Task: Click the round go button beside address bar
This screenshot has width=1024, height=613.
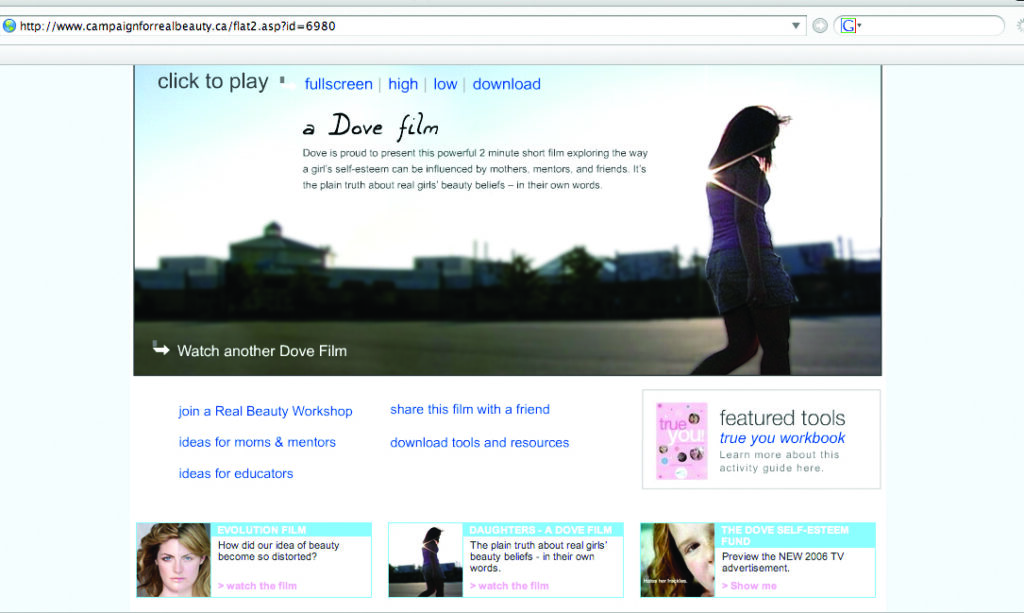Action: [x=820, y=26]
